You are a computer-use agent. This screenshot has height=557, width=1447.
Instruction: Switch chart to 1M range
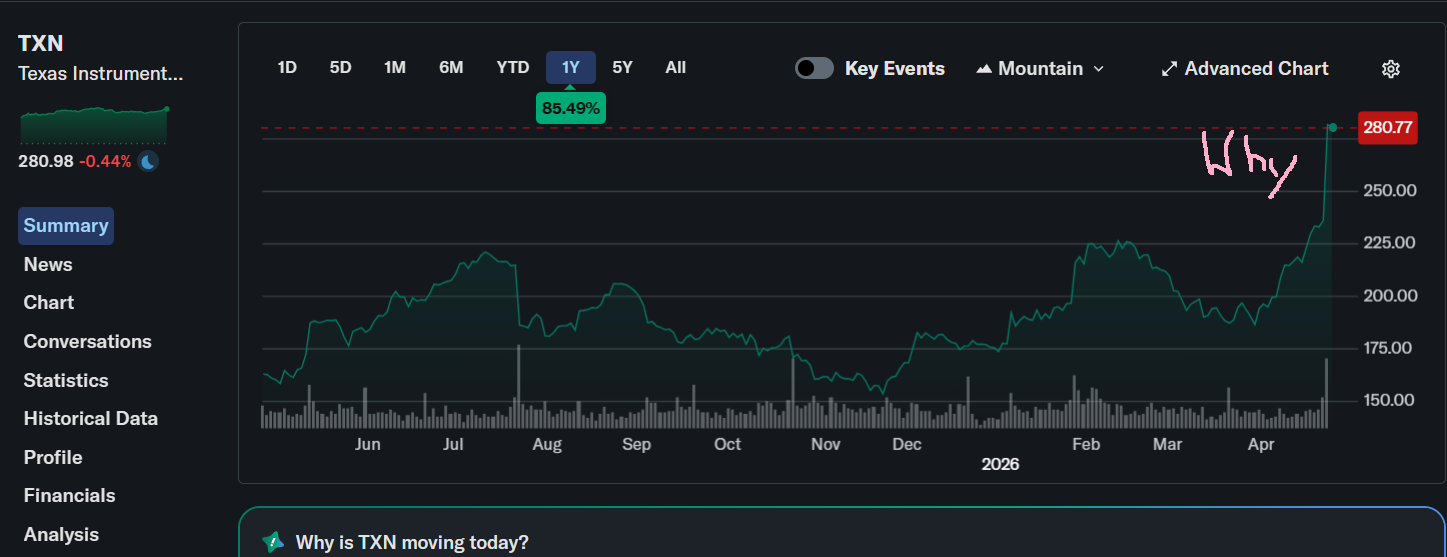click(395, 68)
